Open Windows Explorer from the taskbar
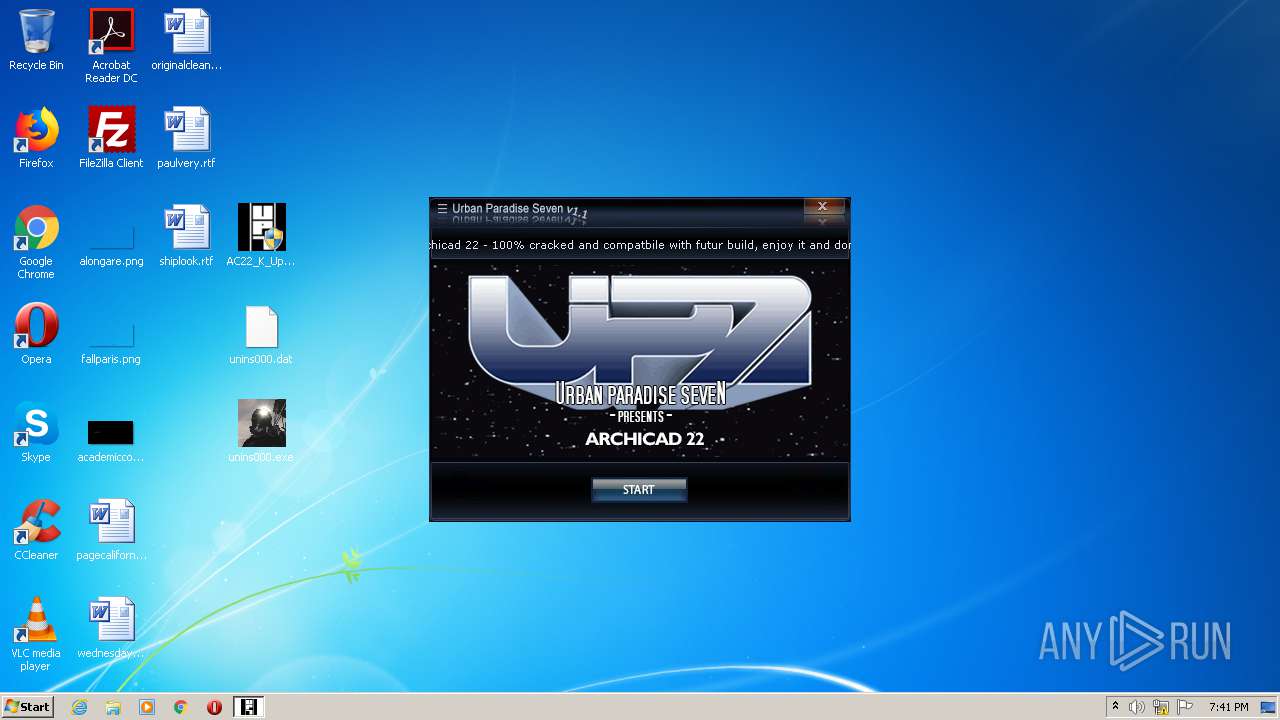Image resolution: width=1280 pixels, height=720 pixels. pyautogui.click(x=113, y=707)
